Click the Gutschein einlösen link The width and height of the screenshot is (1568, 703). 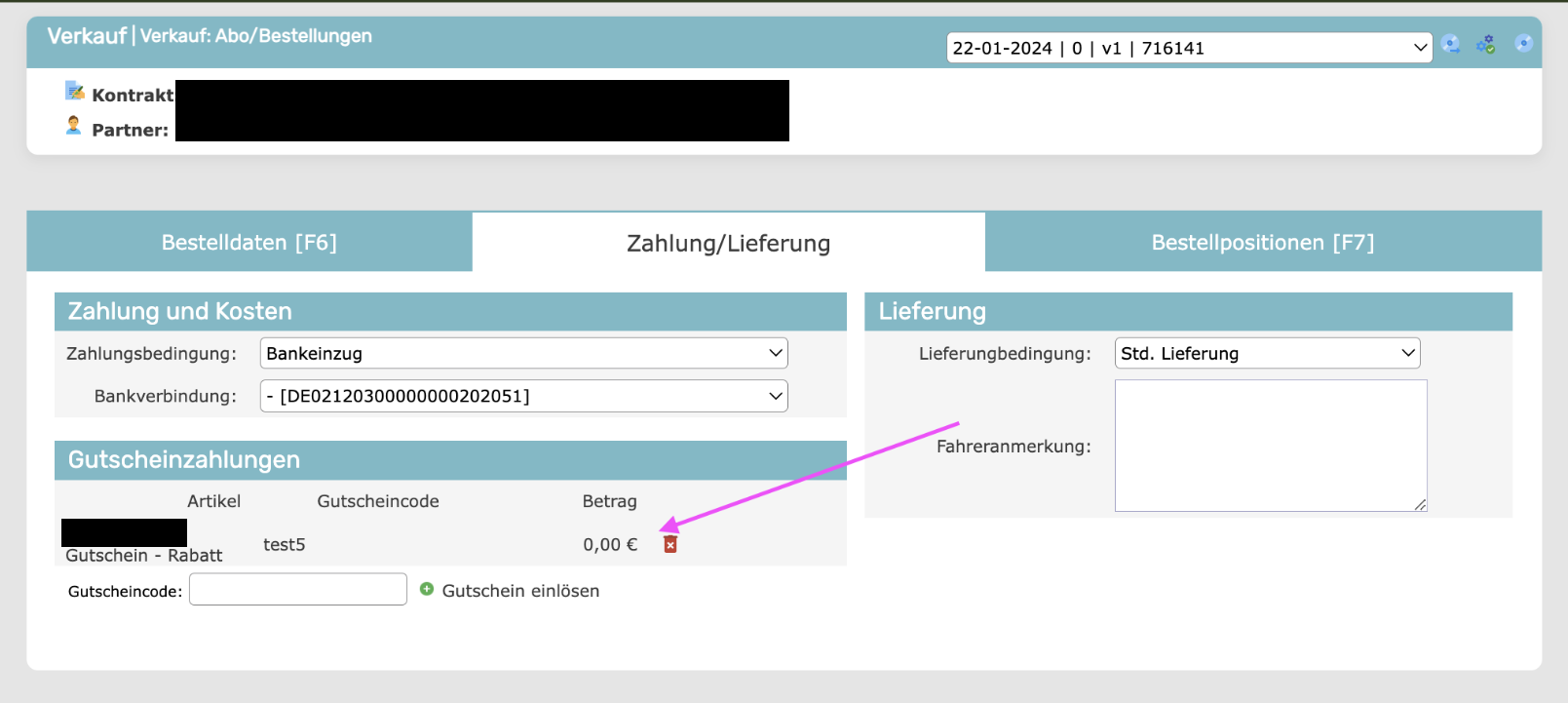520,591
